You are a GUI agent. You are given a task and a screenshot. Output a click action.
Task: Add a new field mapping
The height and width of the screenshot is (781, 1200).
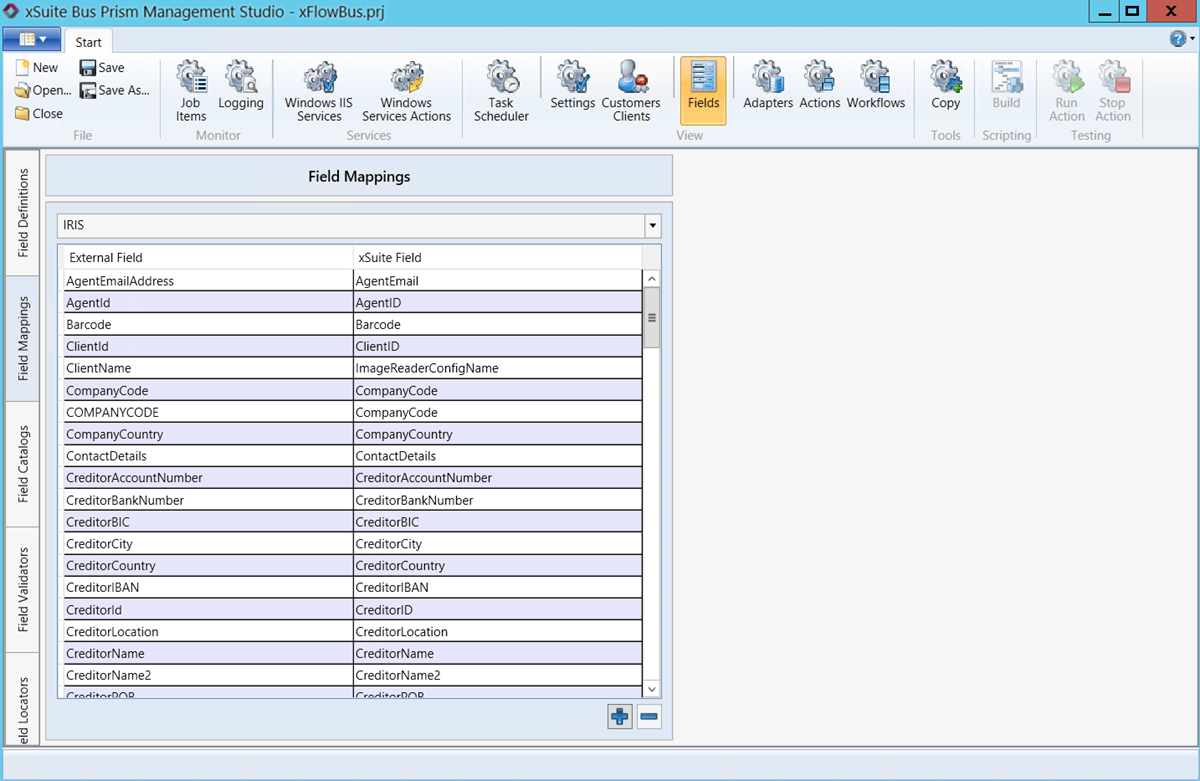click(x=620, y=717)
